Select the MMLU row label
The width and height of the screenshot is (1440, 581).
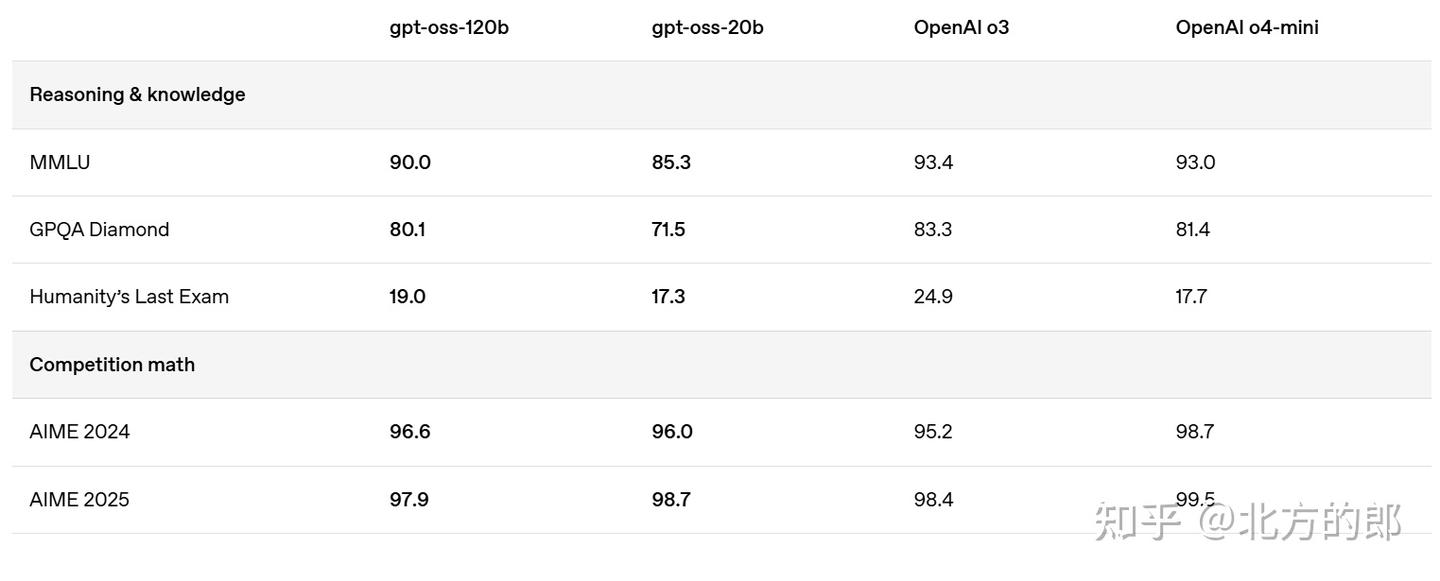click(x=60, y=162)
